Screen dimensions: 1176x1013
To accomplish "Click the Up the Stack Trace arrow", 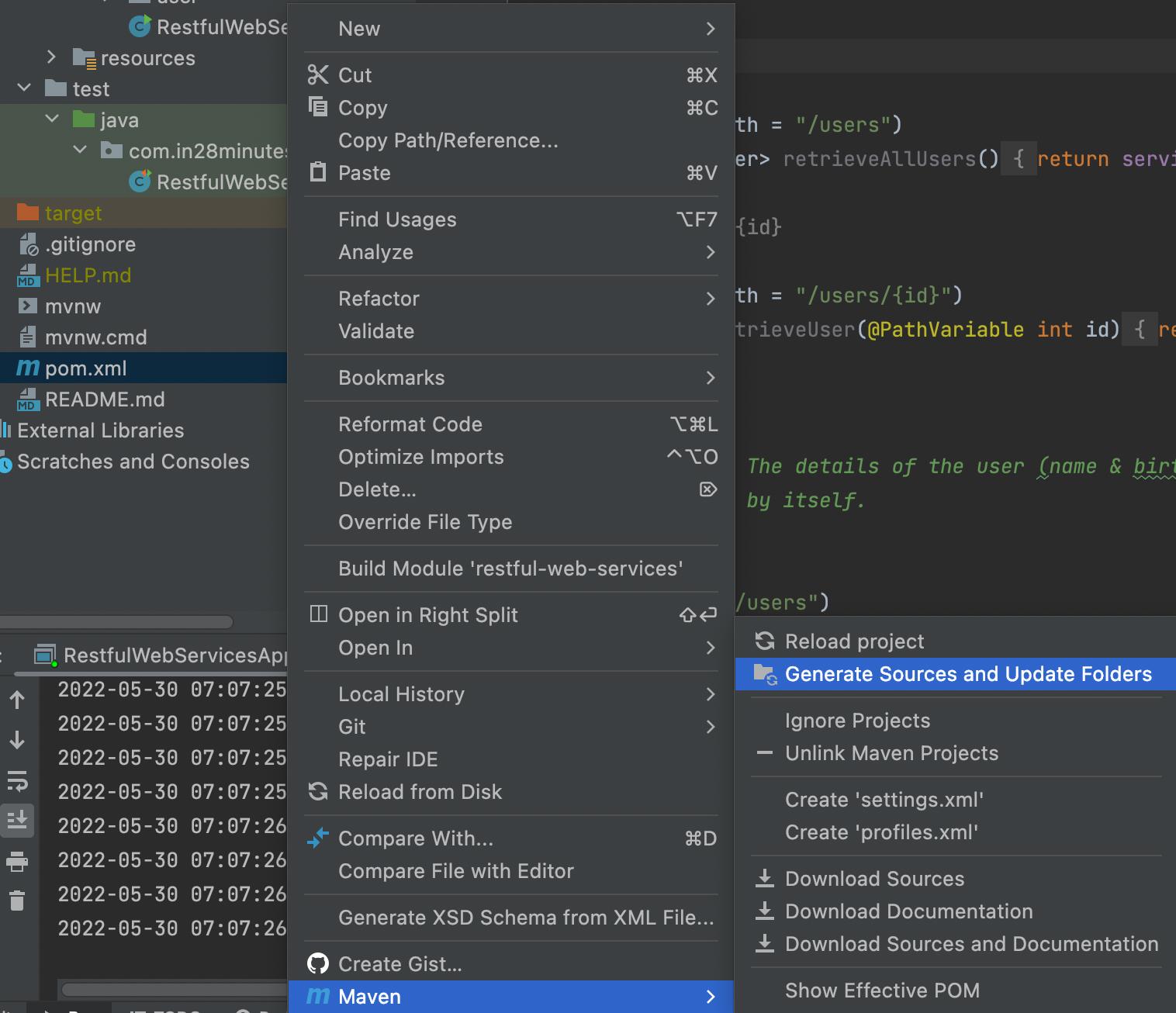I will point(17,698).
